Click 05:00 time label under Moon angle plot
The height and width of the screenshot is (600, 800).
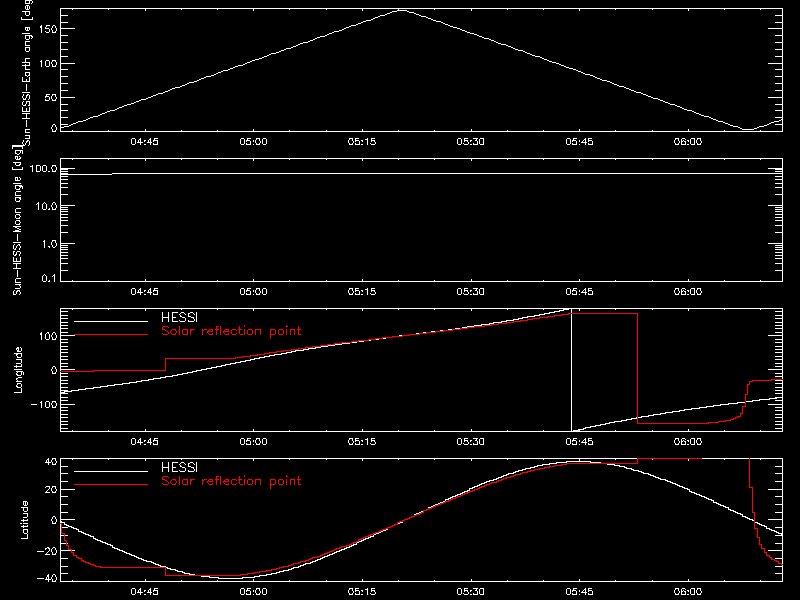click(x=253, y=292)
